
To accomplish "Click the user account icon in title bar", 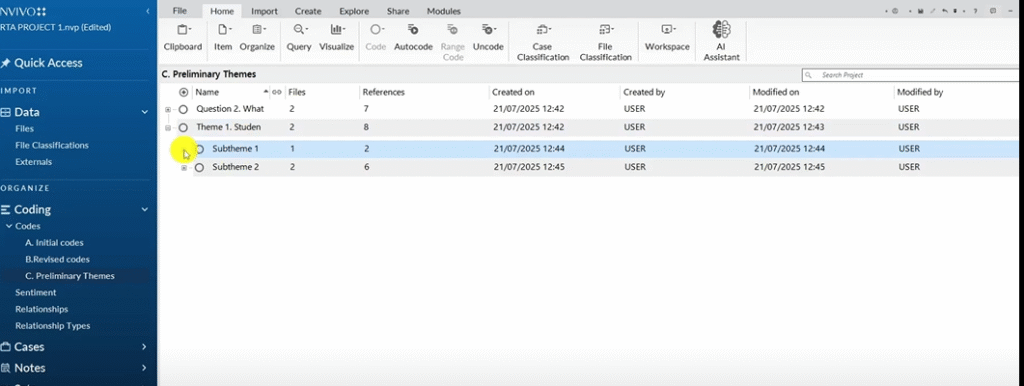I will (895, 11).
